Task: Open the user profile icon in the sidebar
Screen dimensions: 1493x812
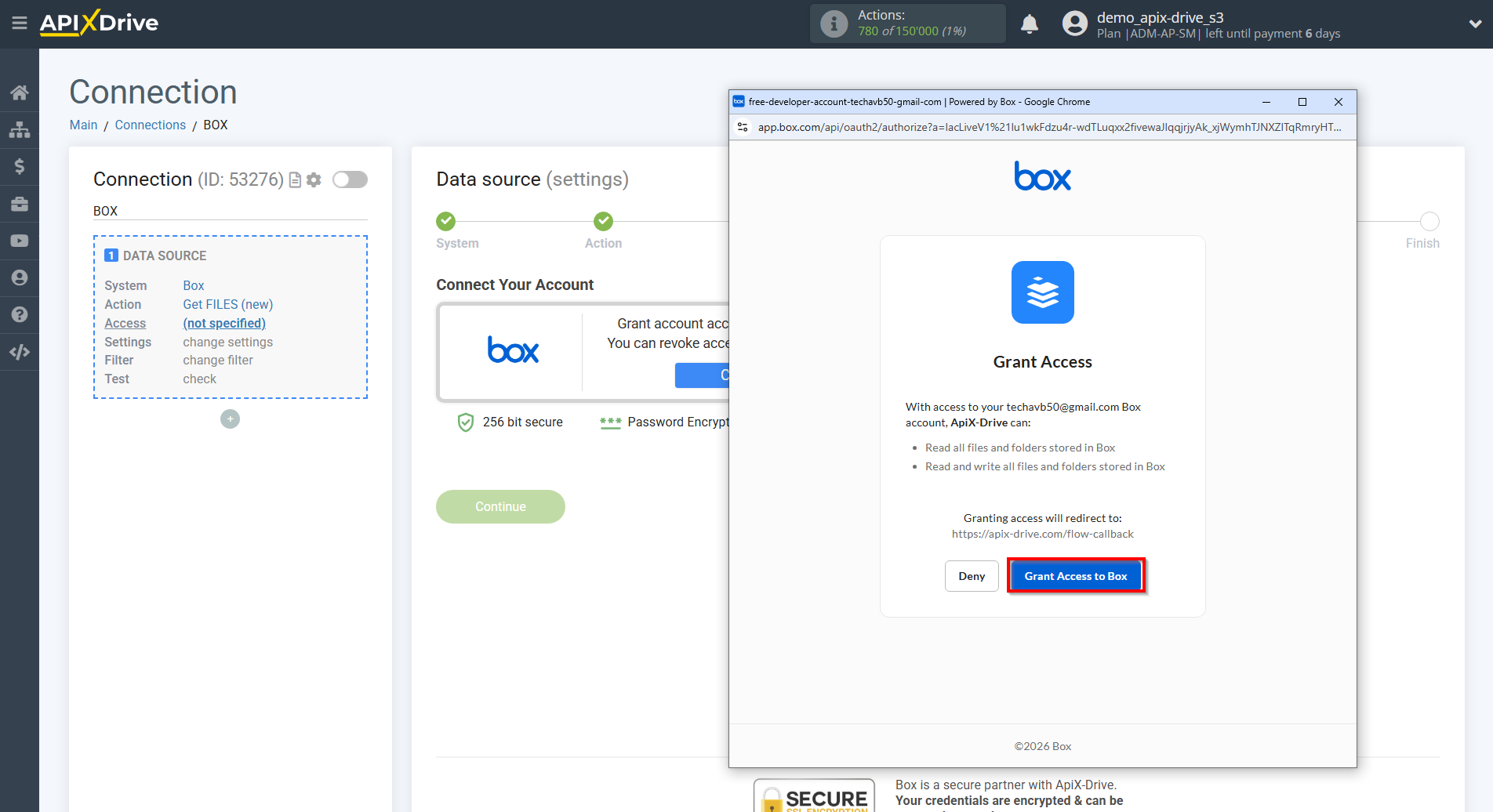Action: (20, 277)
